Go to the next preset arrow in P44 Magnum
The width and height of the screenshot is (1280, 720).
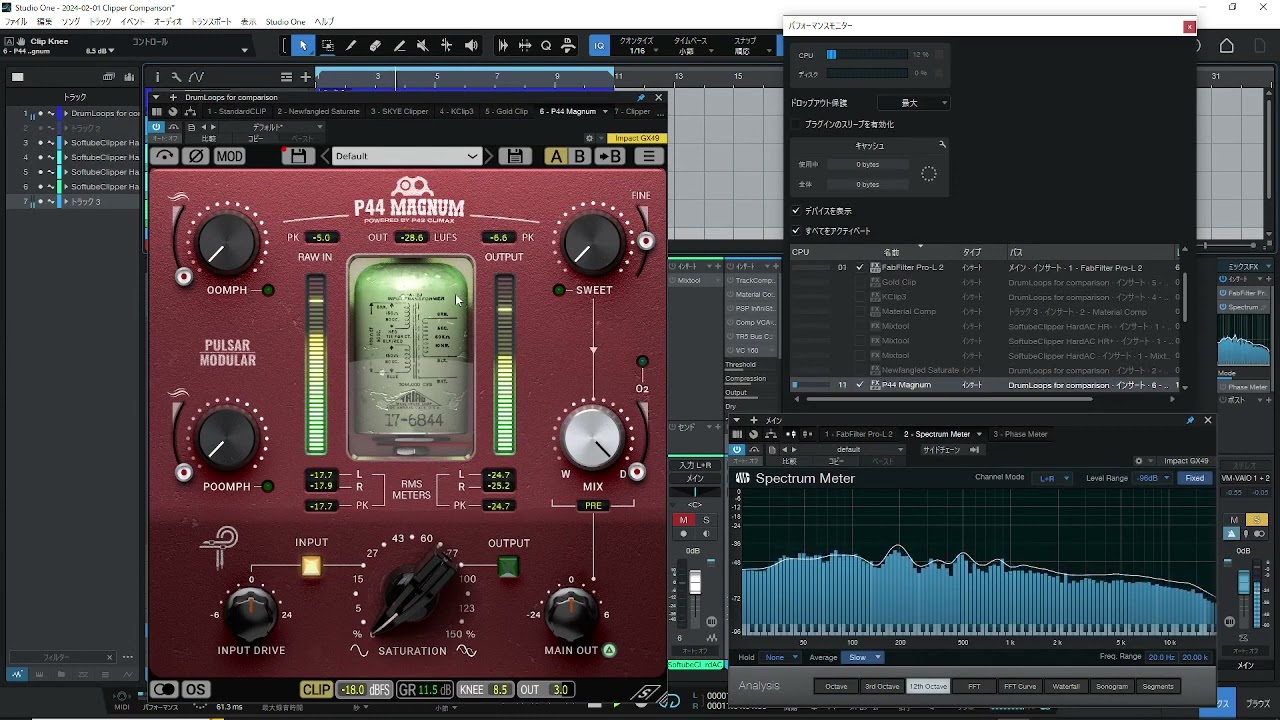[x=489, y=156]
